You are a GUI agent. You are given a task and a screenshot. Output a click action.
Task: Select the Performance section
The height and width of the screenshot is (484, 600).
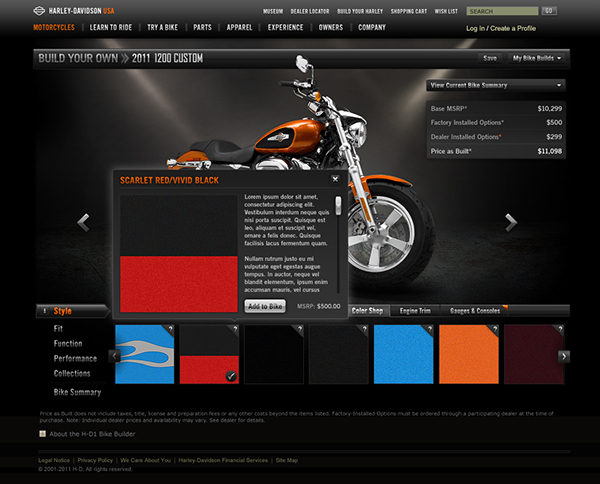[75, 358]
